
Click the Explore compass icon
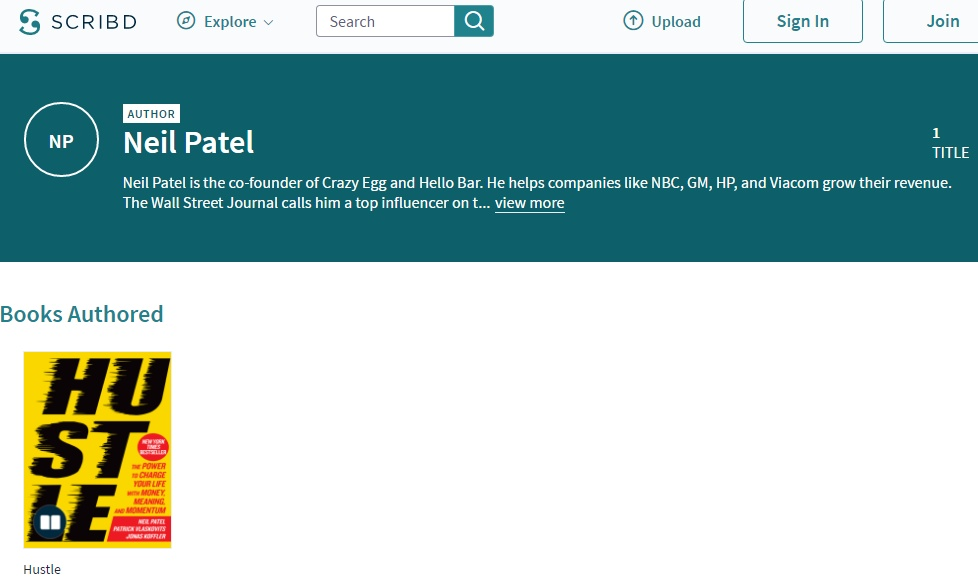(186, 21)
